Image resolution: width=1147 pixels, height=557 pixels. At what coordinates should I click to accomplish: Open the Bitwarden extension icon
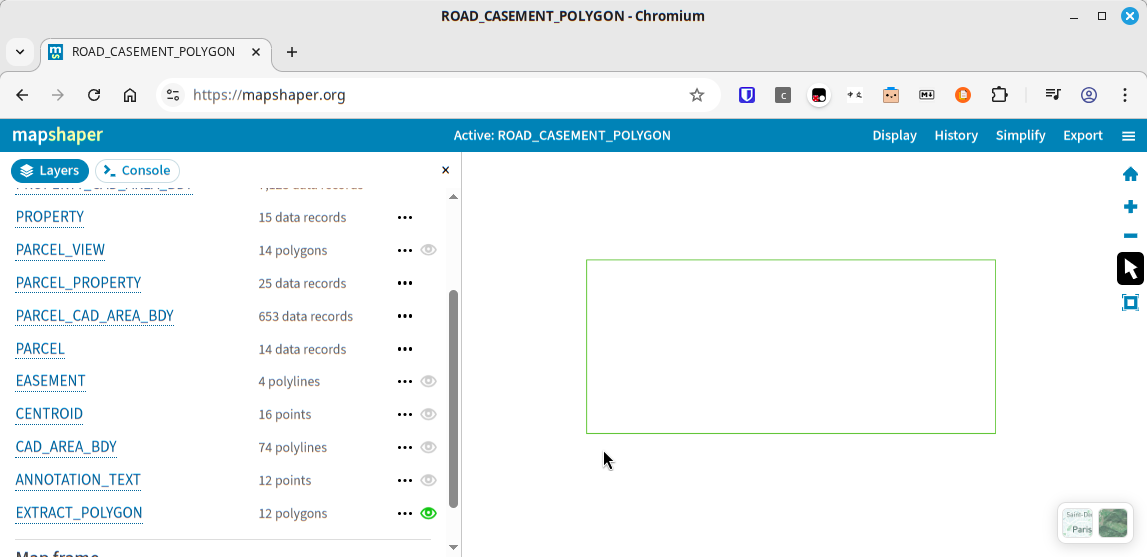tap(747, 95)
